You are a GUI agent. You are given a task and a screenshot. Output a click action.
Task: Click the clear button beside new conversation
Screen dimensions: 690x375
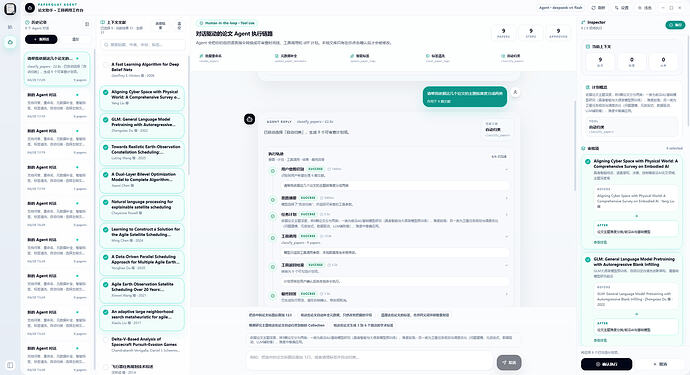pyautogui.click(x=75, y=39)
